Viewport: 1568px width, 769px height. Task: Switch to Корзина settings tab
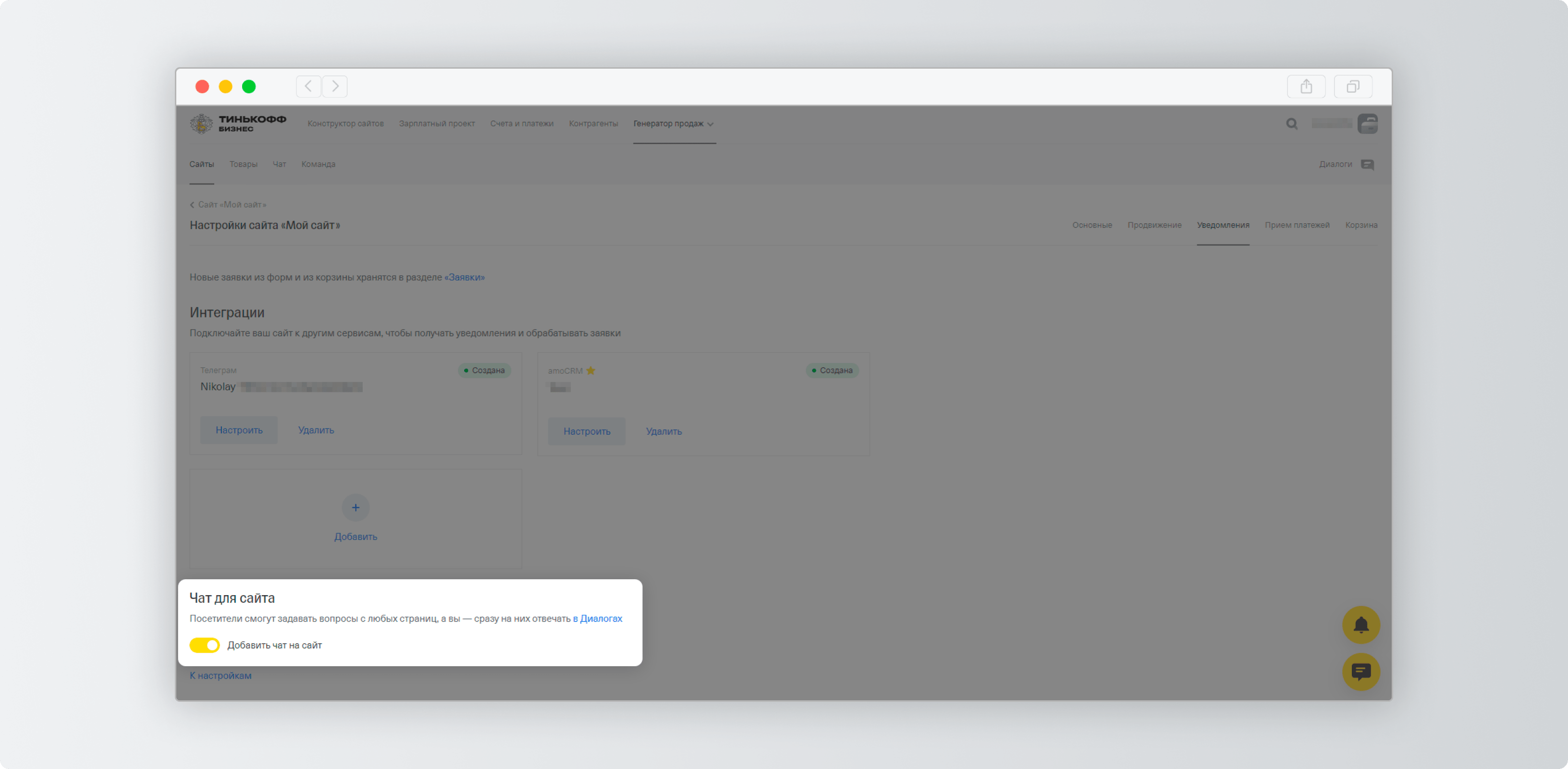click(x=1360, y=225)
